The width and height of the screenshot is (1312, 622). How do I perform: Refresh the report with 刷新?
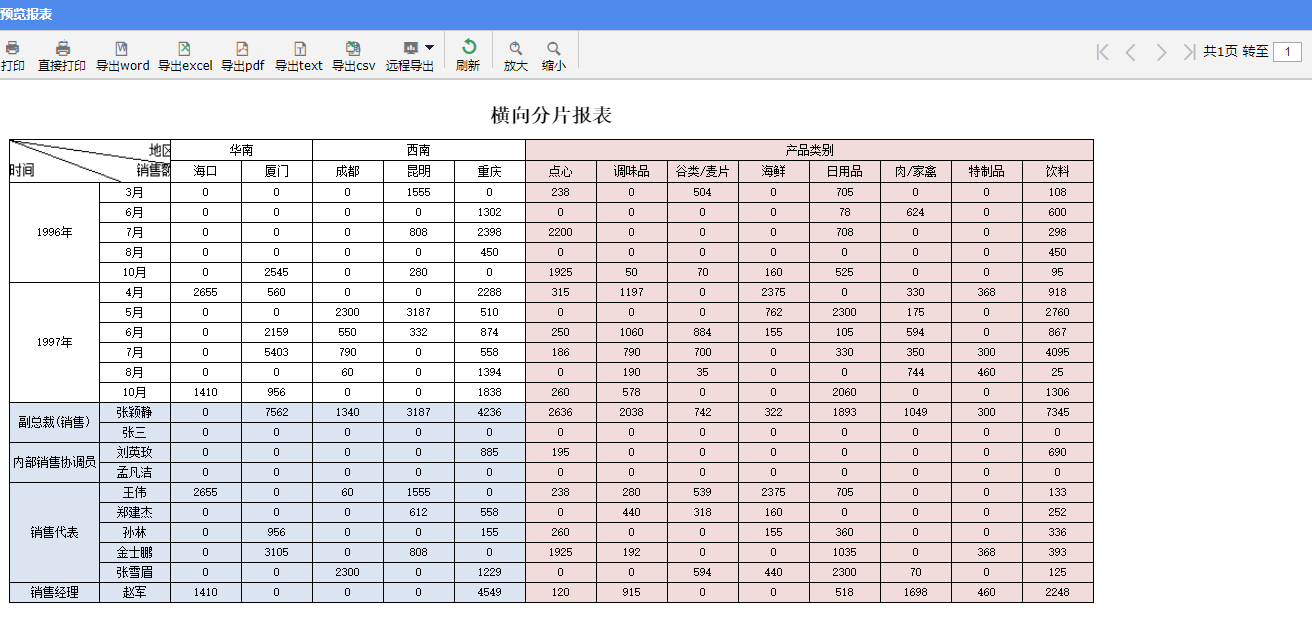[x=468, y=48]
